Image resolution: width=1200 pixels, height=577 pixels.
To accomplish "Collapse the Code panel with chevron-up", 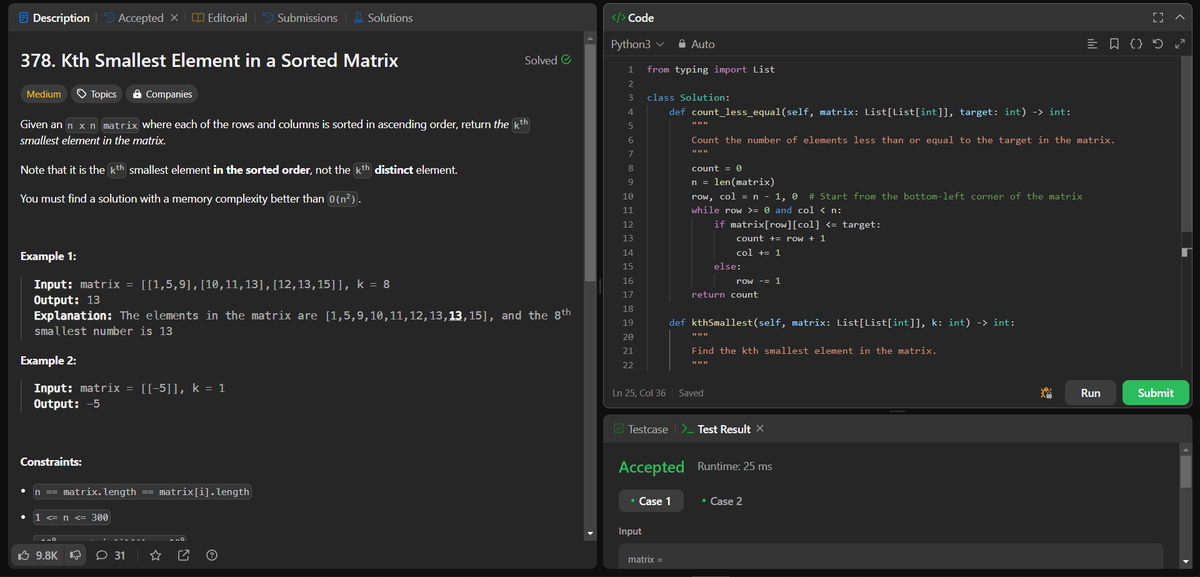I will point(1181,18).
